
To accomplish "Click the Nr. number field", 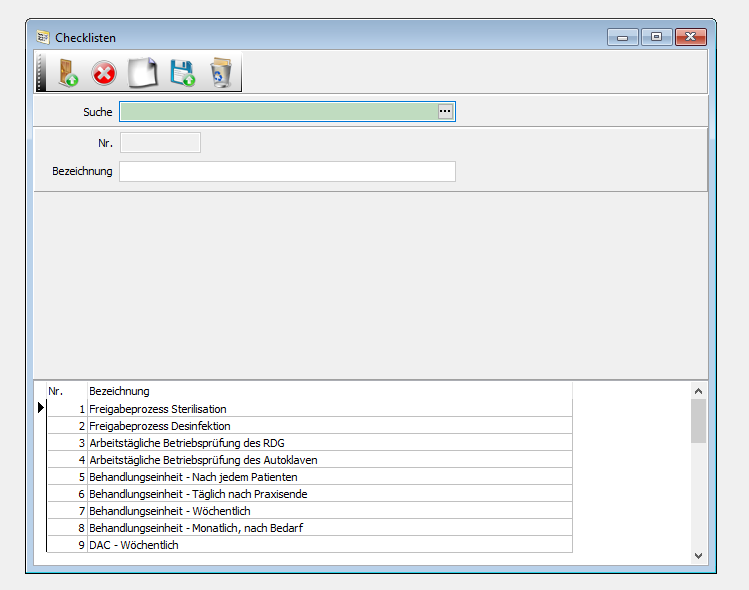I will [x=160, y=143].
